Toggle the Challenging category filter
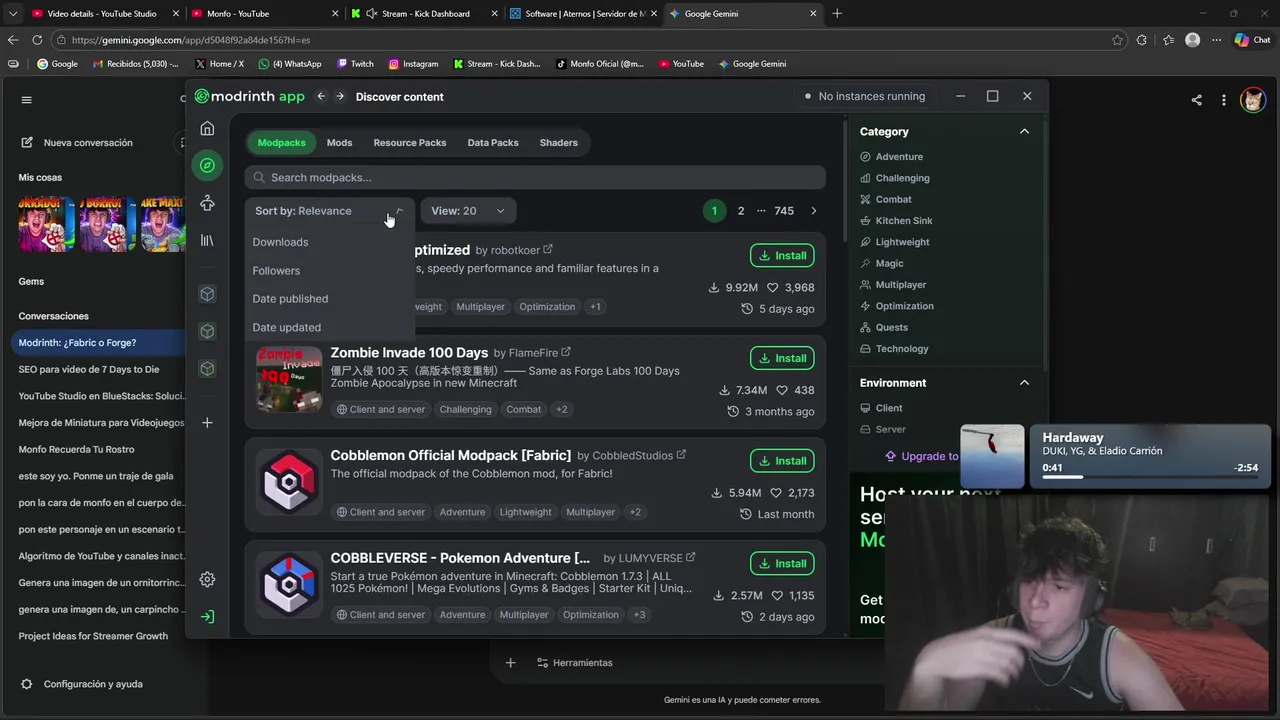The width and height of the screenshot is (1280, 720). coord(895,178)
